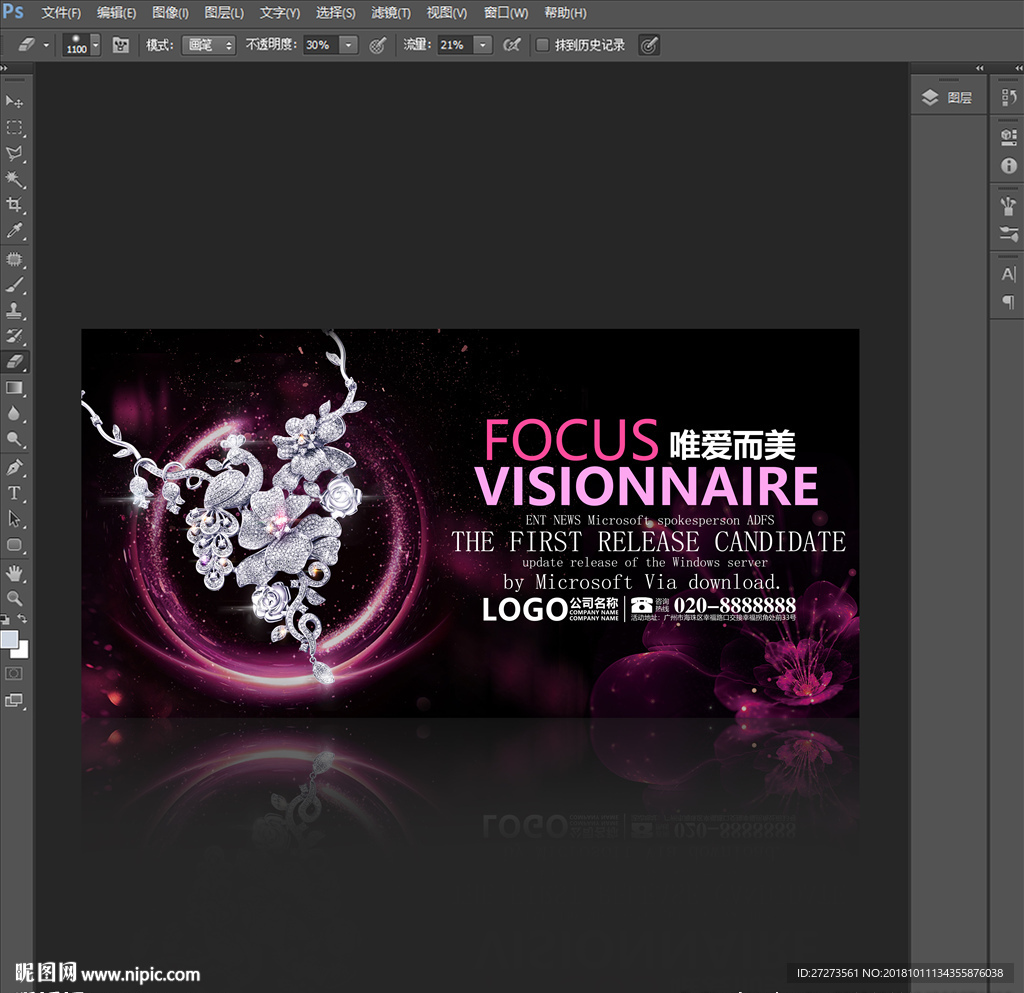Click the Eraser tool preset icon in options bar
Screen dimensions: 1024x993
(x=26, y=45)
